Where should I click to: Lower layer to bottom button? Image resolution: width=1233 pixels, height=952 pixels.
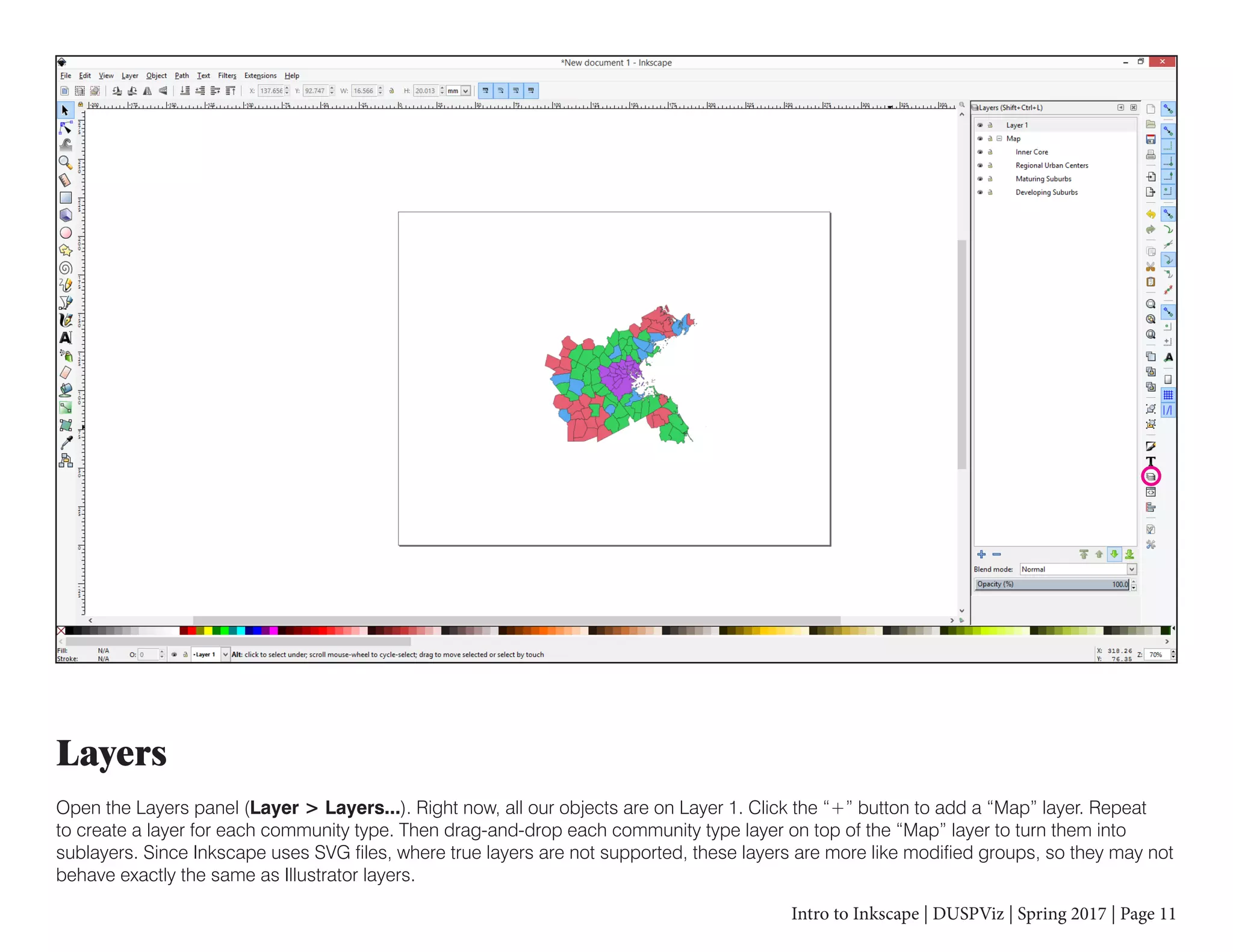click(1129, 554)
